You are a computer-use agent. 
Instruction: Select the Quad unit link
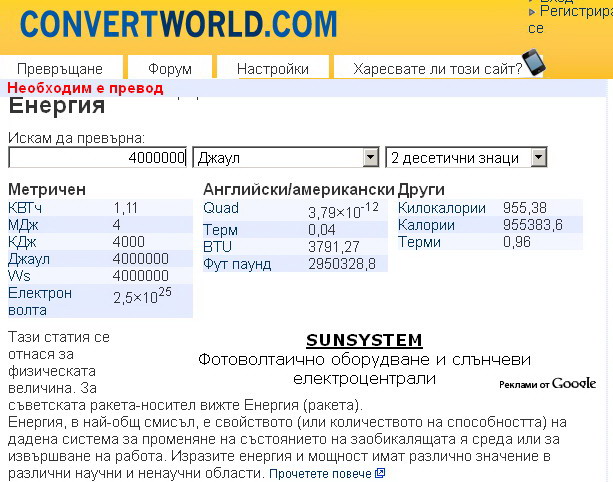221,208
